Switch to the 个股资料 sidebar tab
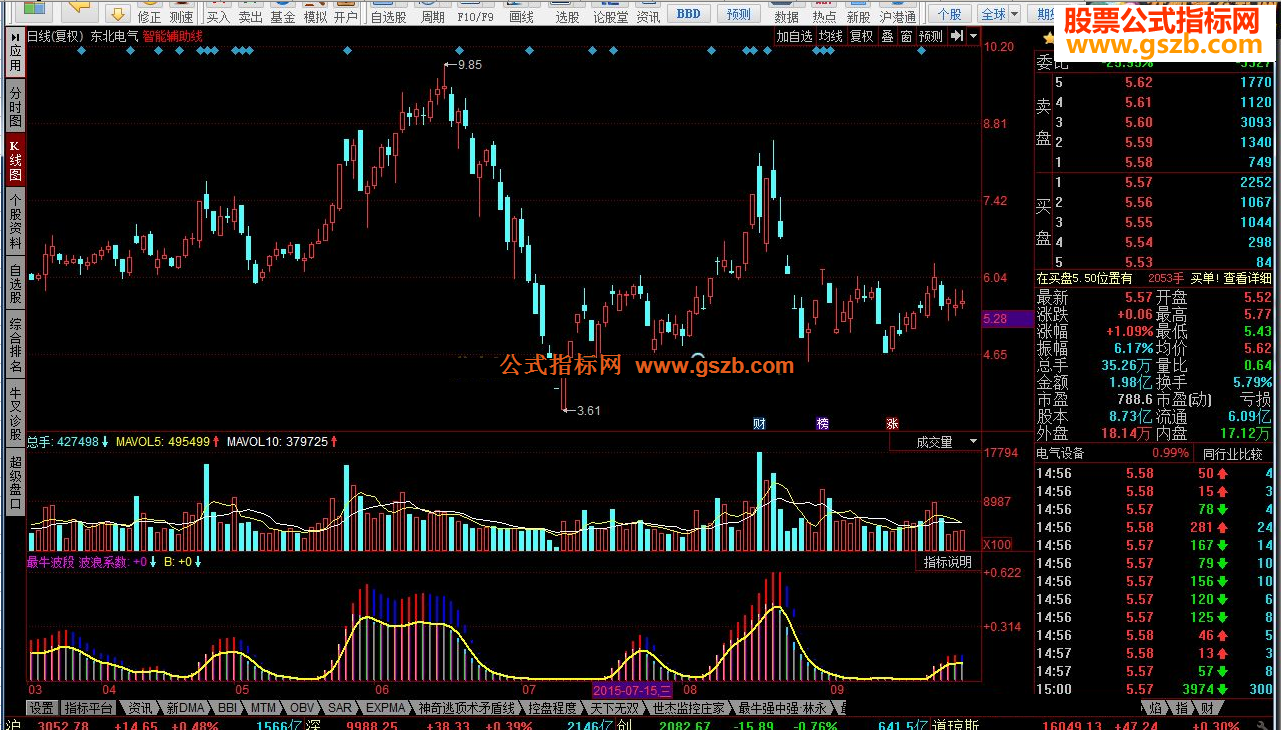 pos(15,221)
